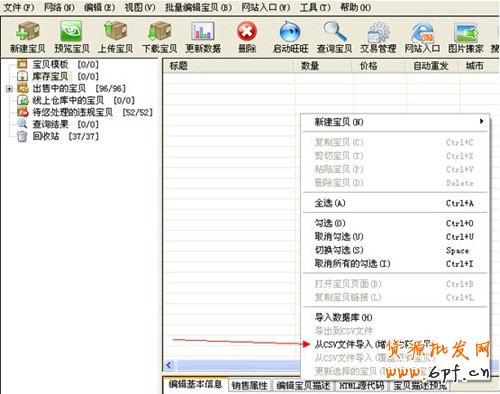Open the 批量编辑宝贝(B) menu

pyautogui.click(x=198, y=7)
